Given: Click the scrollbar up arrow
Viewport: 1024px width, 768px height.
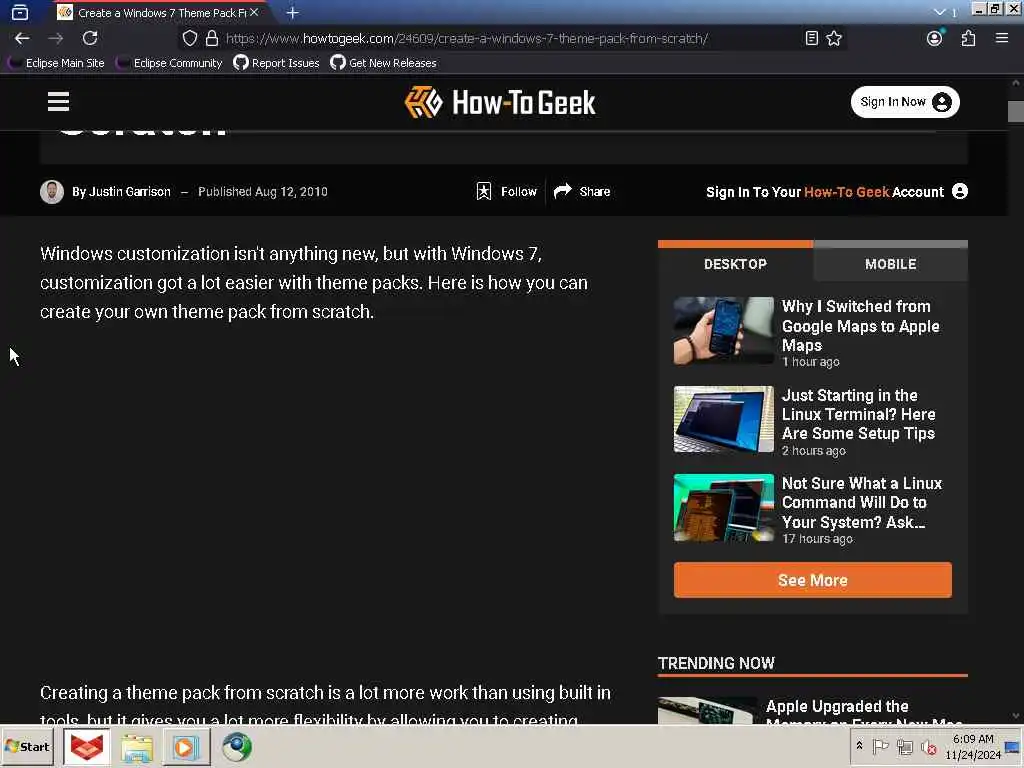Looking at the screenshot, I should [1016, 83].
